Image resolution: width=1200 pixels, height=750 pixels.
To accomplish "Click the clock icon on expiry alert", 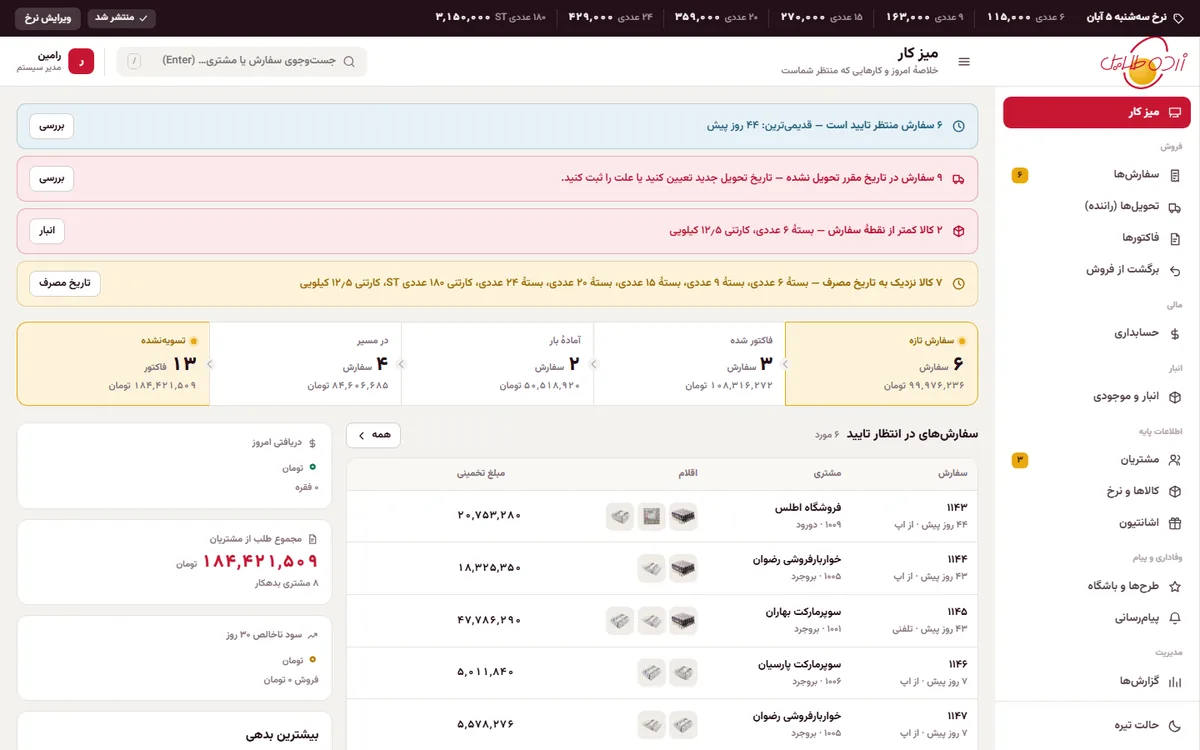I will click(958, 283).
